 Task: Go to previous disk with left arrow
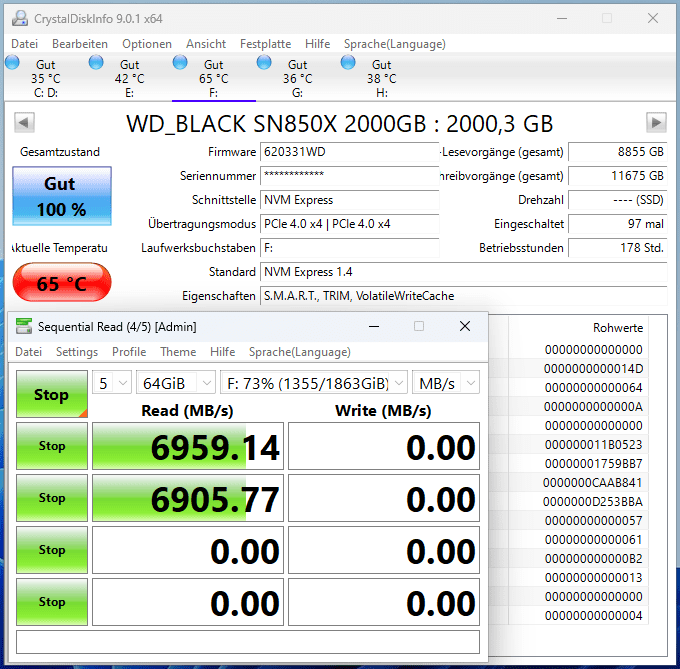24,123
